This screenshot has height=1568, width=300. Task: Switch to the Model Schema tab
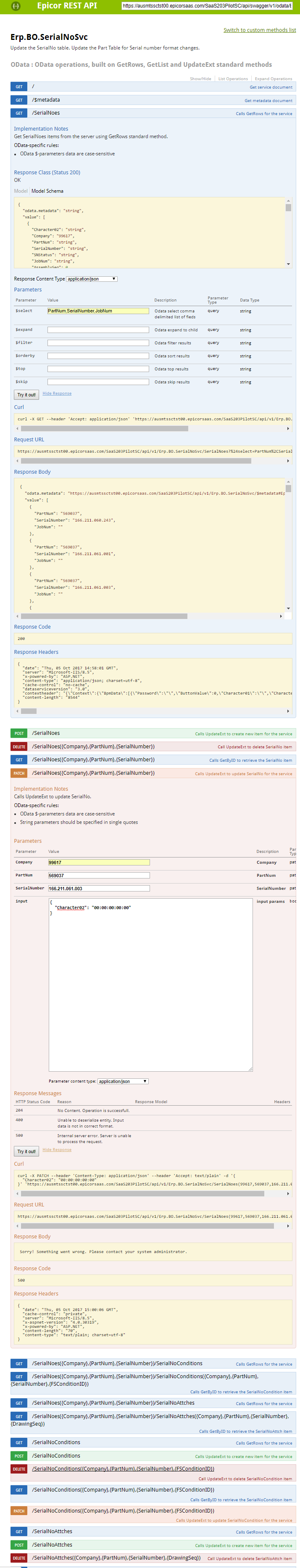(47, 191)
